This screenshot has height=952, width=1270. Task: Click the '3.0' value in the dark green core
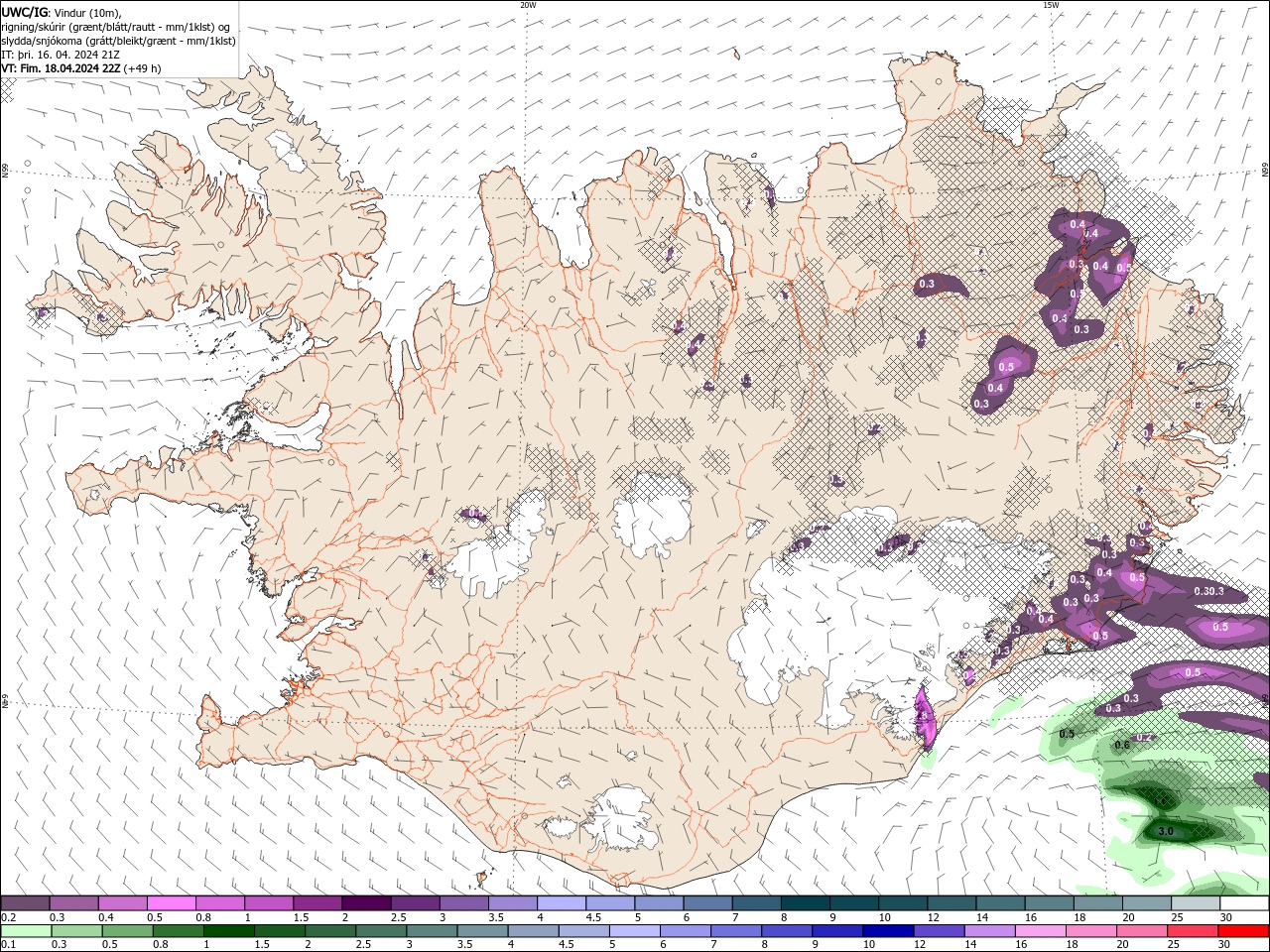pos(1166,831)
